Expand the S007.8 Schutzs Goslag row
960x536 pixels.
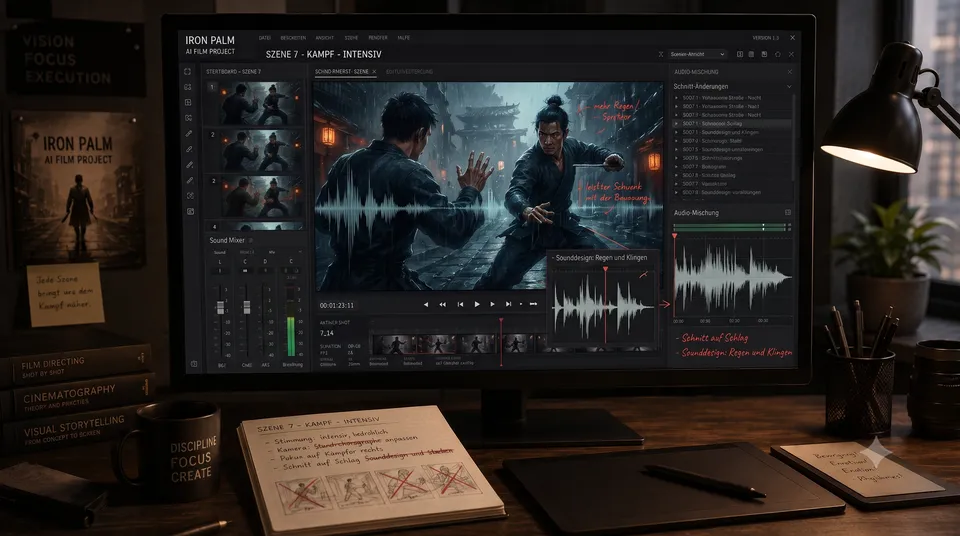tap(677, 175)
